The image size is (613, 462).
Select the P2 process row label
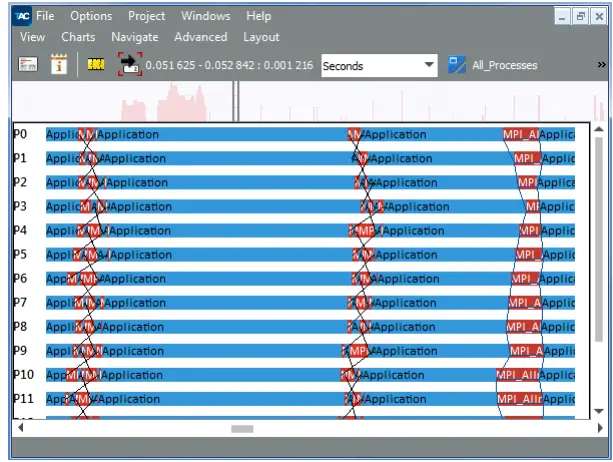[x=20, y=182]
